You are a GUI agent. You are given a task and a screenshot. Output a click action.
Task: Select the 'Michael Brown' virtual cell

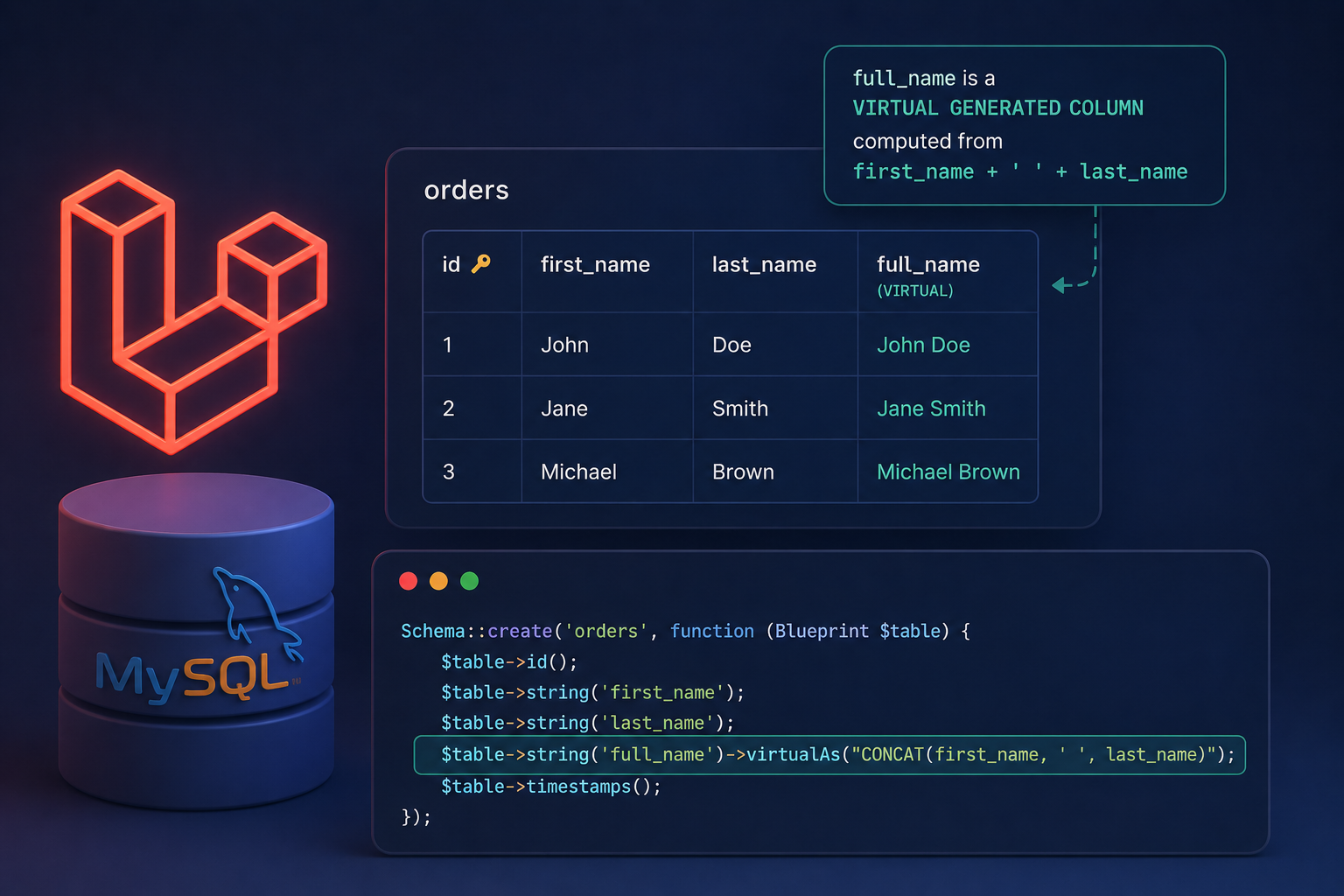948,472
